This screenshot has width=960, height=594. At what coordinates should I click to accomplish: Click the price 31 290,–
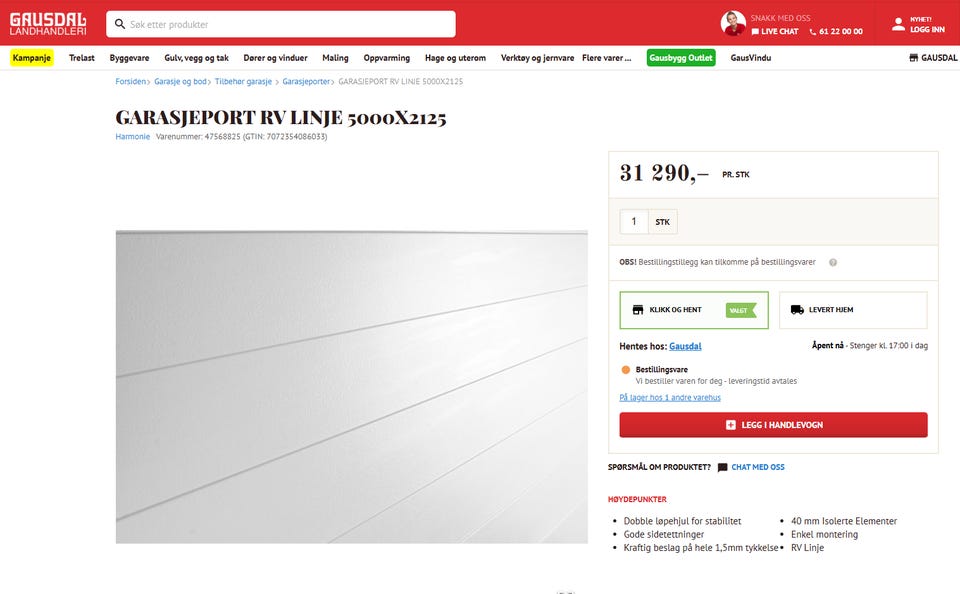coord(664,173)
